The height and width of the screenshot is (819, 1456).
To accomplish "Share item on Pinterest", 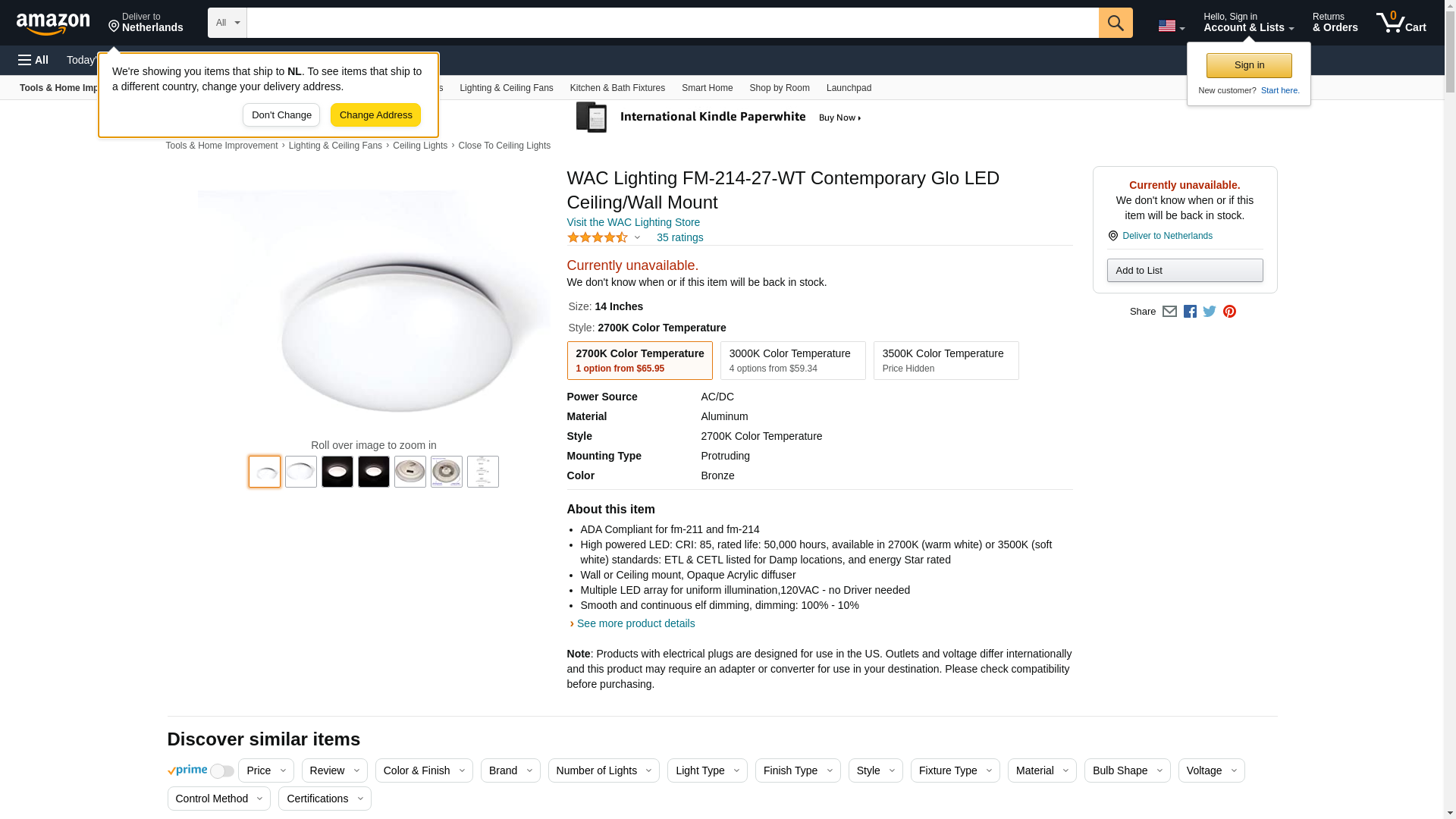I will [x=1229, y=312].
